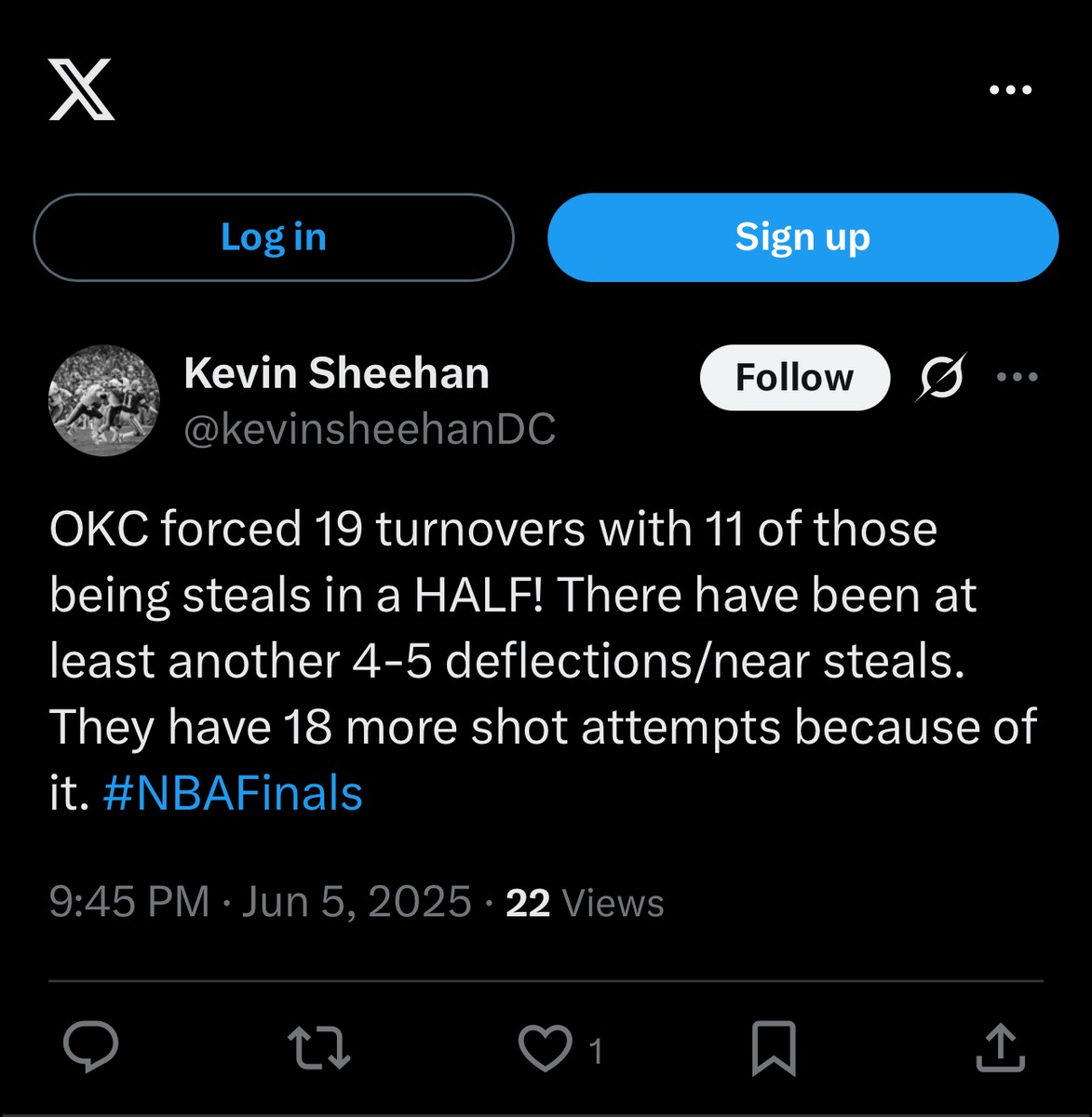The height and width of the screenshot is (1117, 1092).
Task: Open the #NBAFinals hashtag
Action: pos(232,794)
